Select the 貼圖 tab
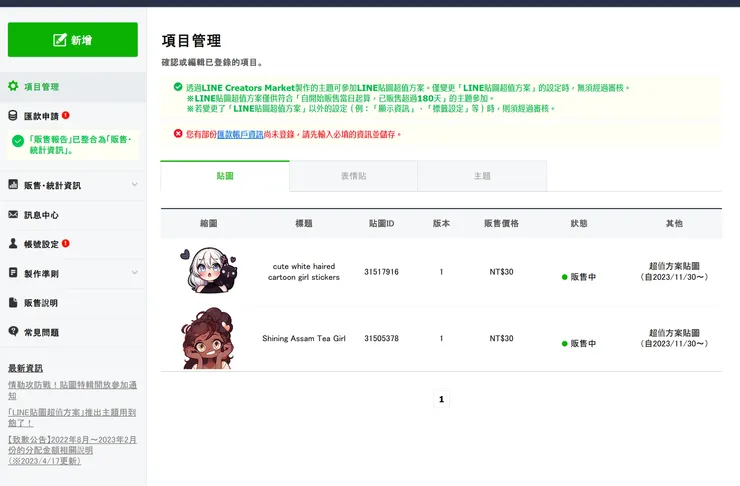 225,176
